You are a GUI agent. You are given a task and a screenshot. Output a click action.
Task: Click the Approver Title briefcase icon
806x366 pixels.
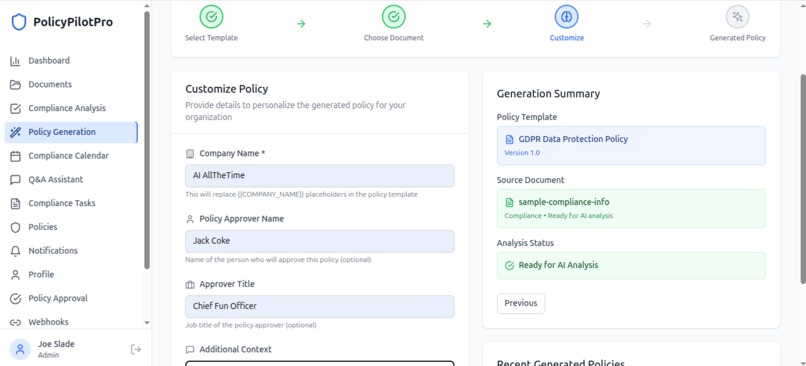190,284
